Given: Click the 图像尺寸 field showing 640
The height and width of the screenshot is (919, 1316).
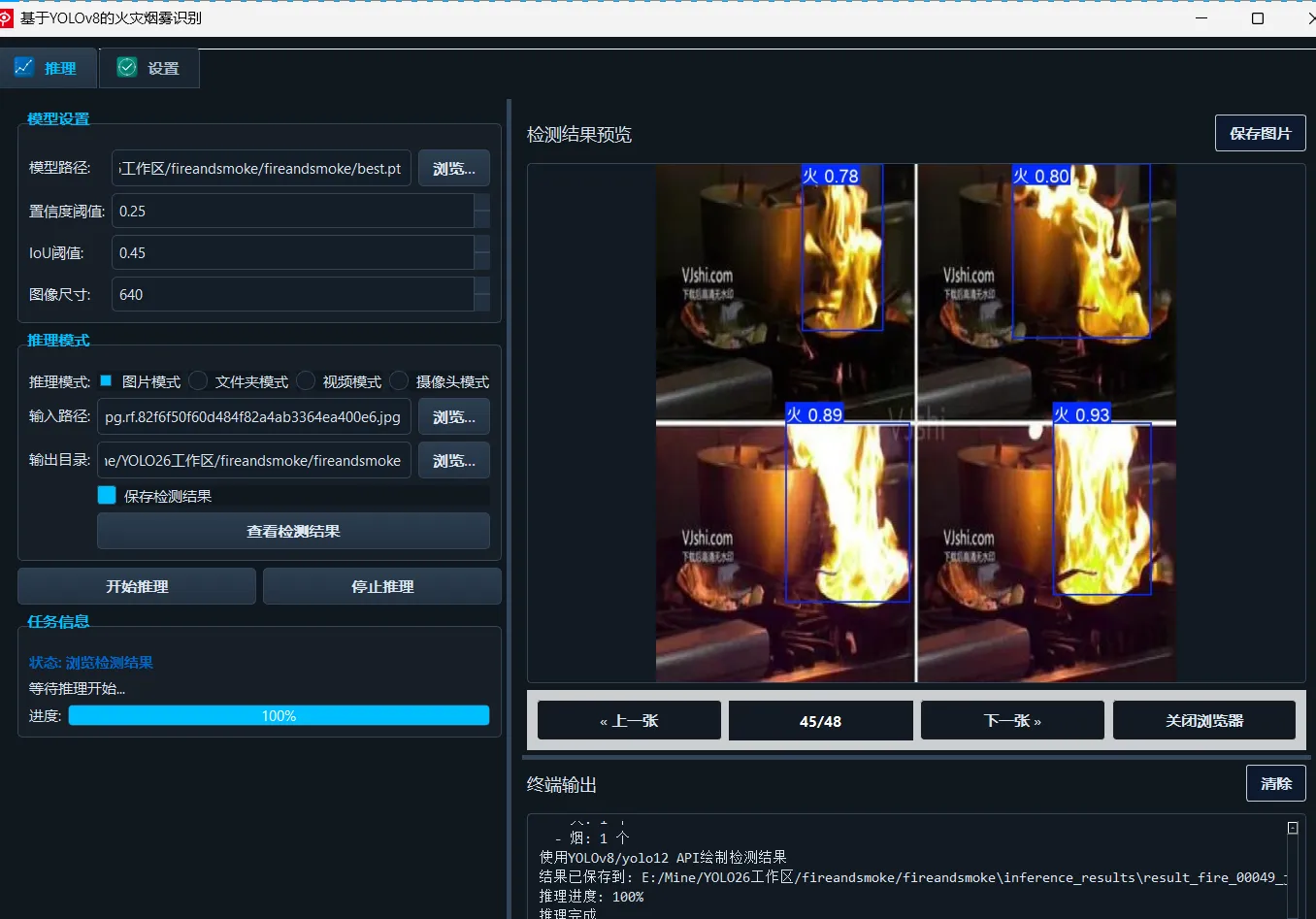Looking at the screenshot, I should point(292,294).
